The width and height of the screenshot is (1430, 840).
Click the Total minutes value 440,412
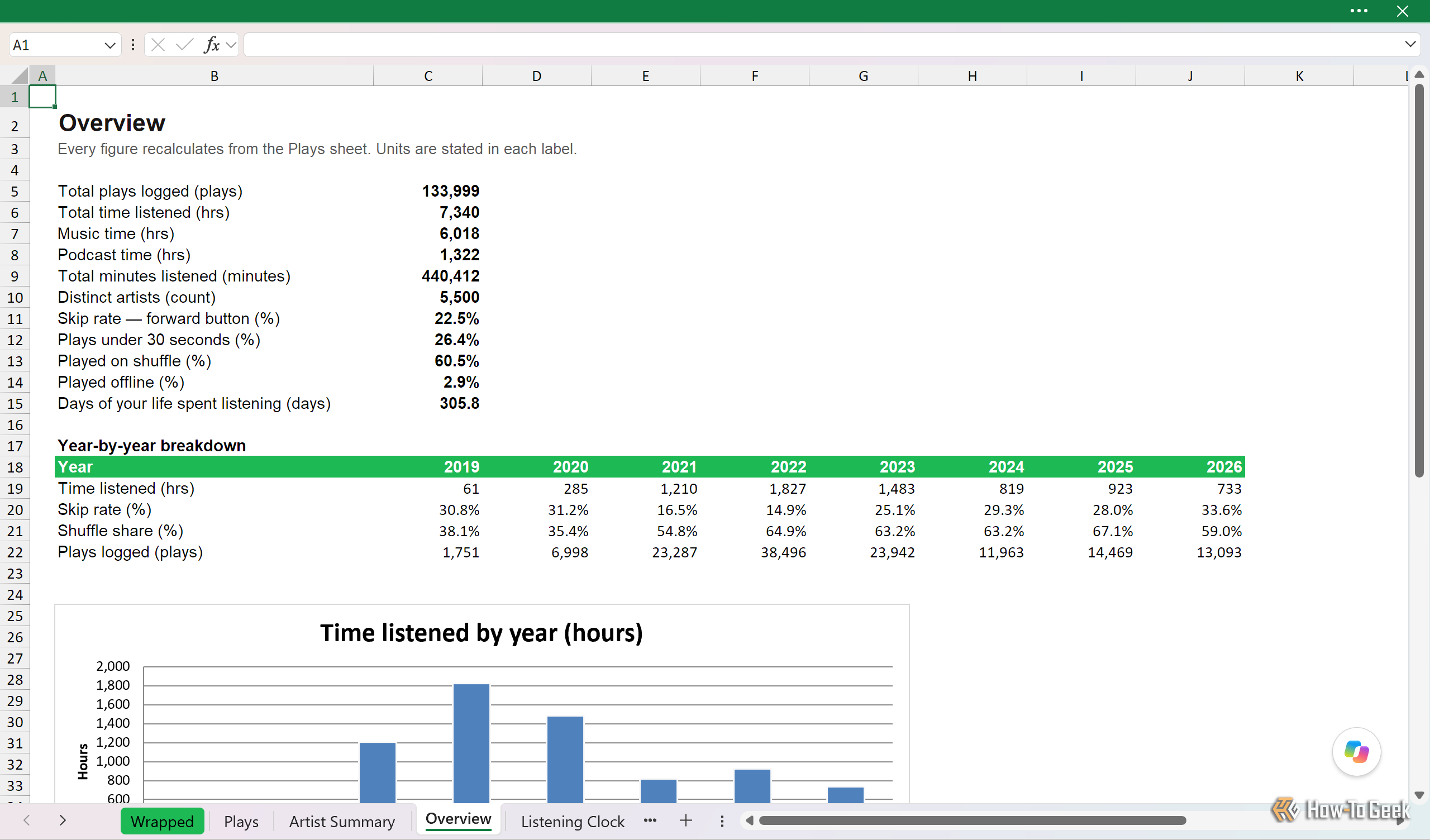pos(451,276)
